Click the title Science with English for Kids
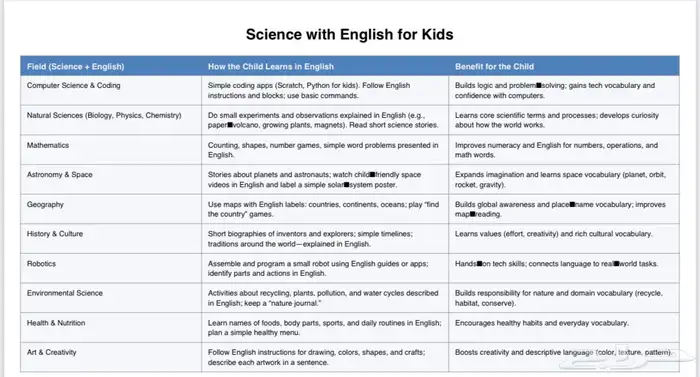The image size is (700, 377). click(x=350, y=34)
